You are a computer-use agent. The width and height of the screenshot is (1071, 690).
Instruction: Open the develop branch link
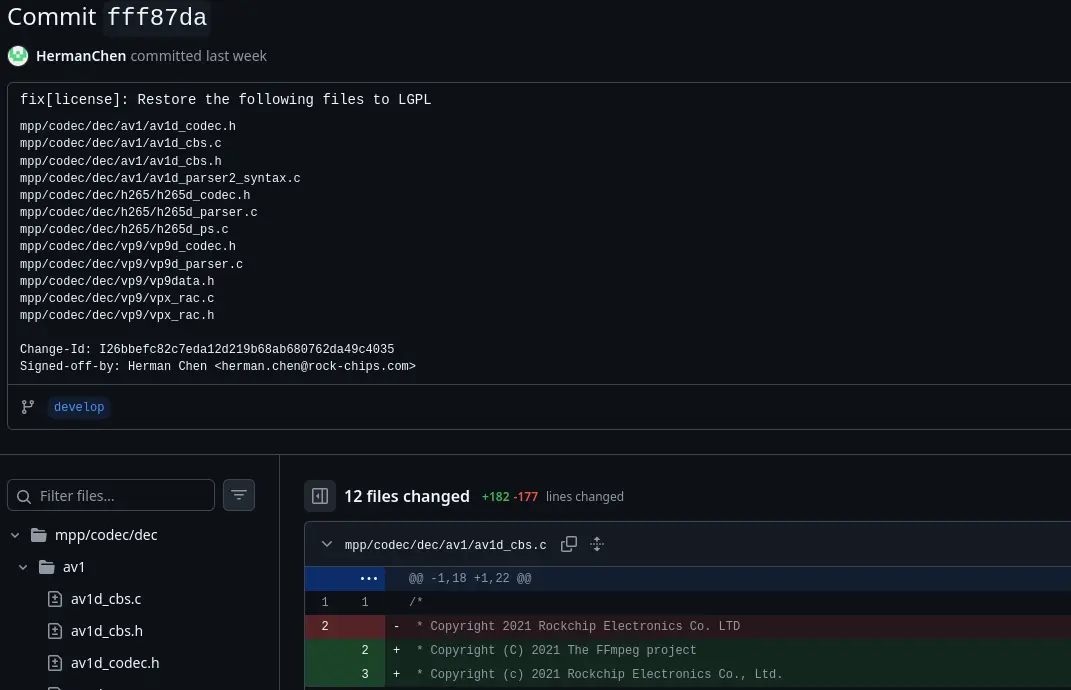click(79, 407)
